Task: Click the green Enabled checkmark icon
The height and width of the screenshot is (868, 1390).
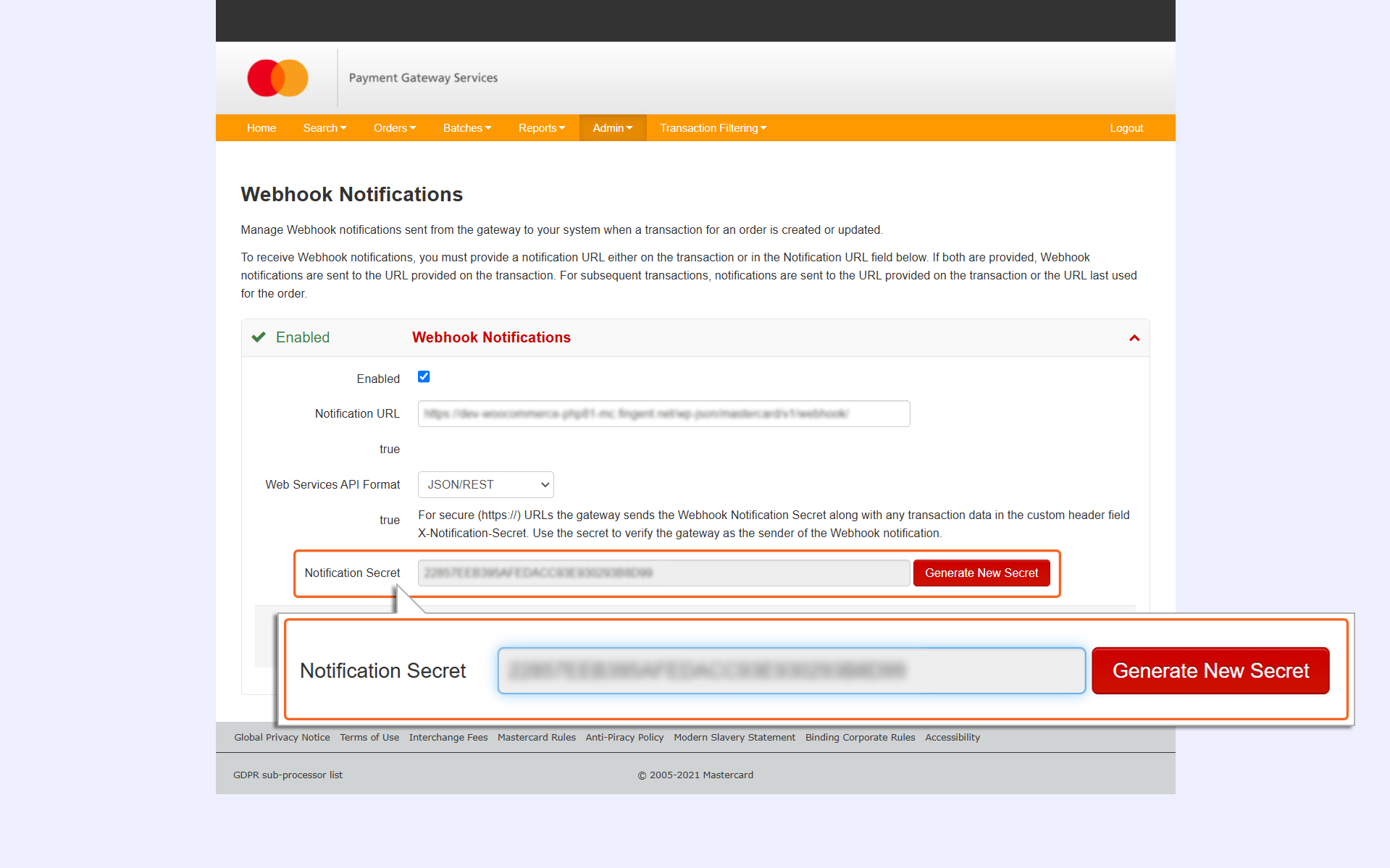Action: (259, 337)
